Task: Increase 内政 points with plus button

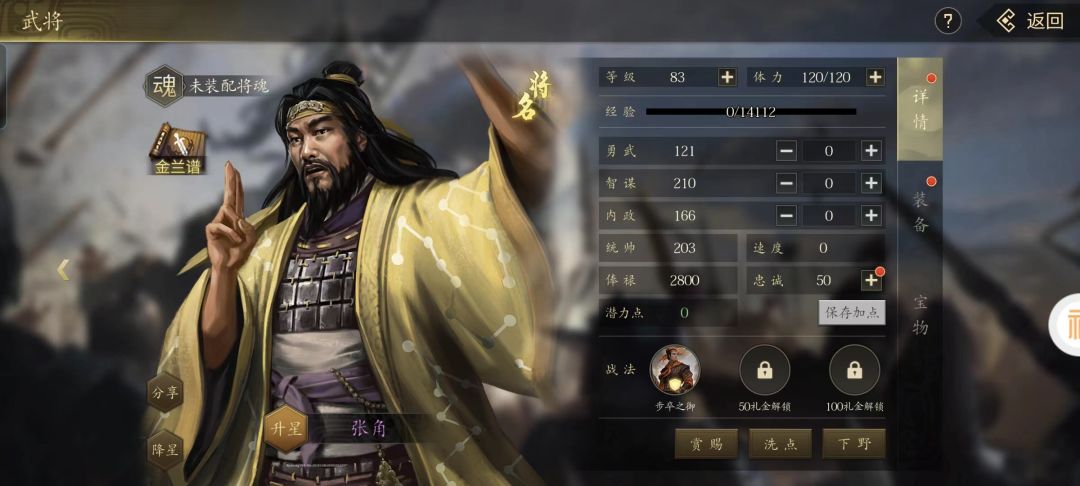Action: pyautogui.click(x=871, y=215)
